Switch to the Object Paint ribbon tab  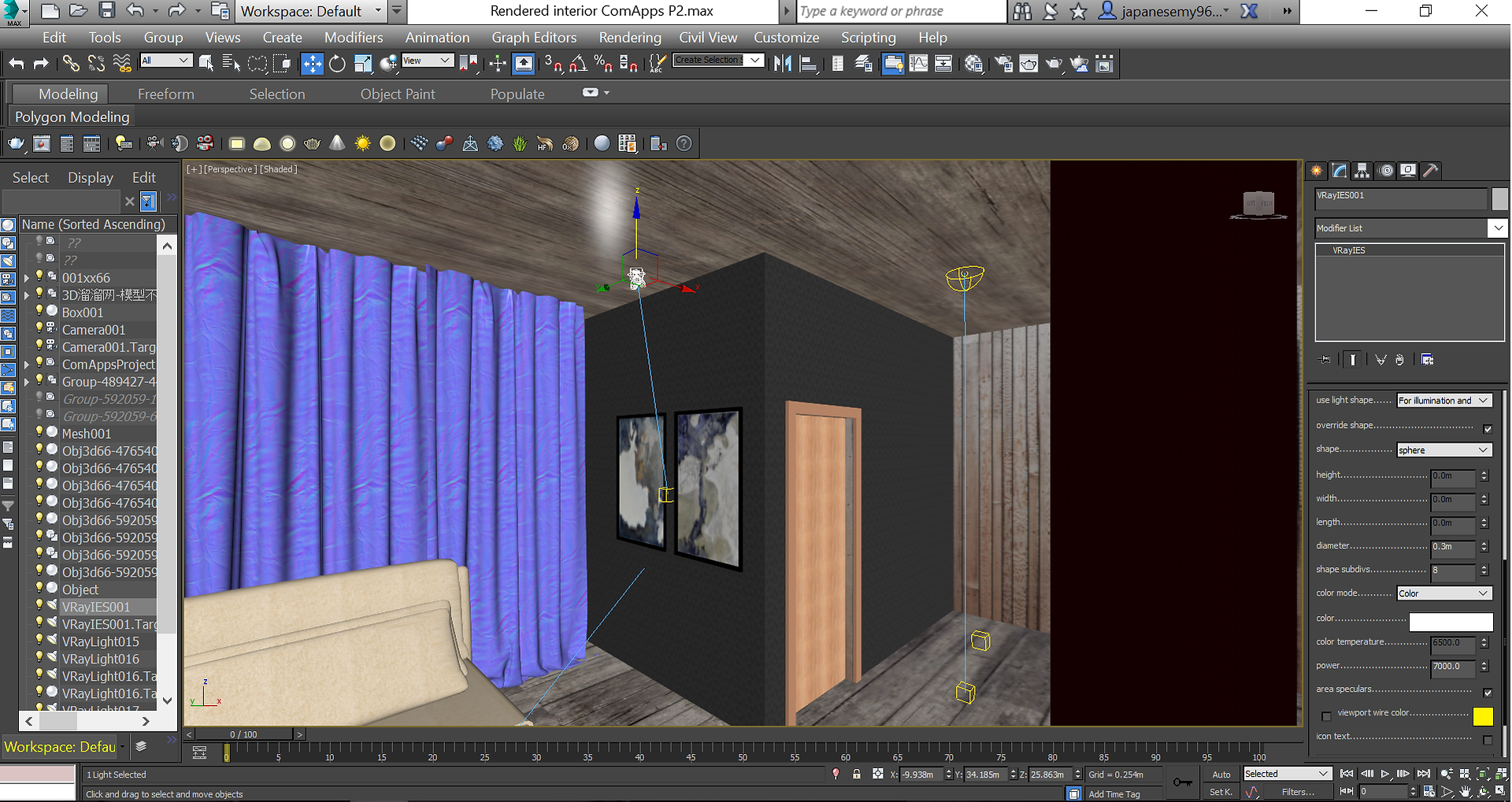(x=398, y=94)
